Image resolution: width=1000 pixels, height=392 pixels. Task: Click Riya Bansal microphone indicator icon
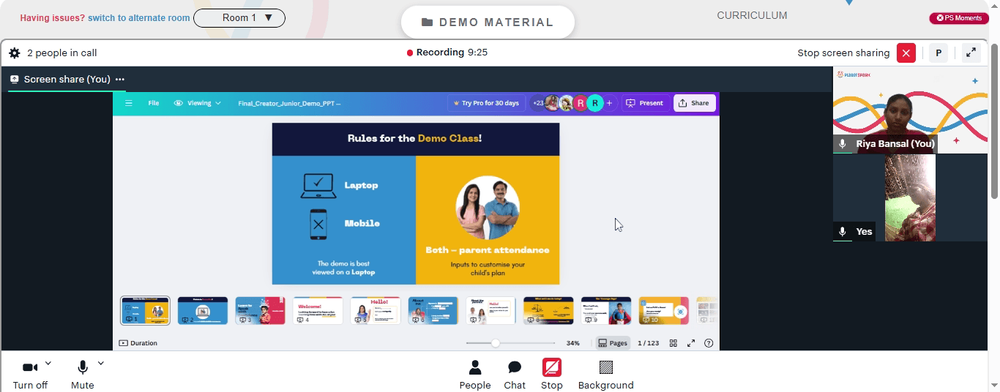[x=842, y=144]
